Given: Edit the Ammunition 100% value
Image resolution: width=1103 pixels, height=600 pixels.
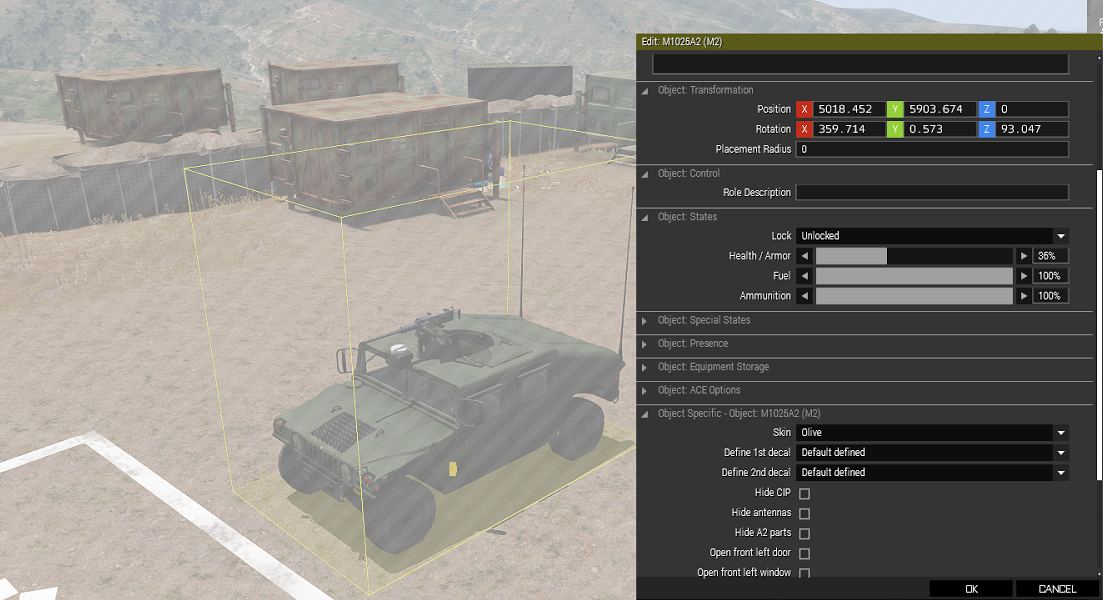Looking at the screenshot, I should pos(1051,296).
